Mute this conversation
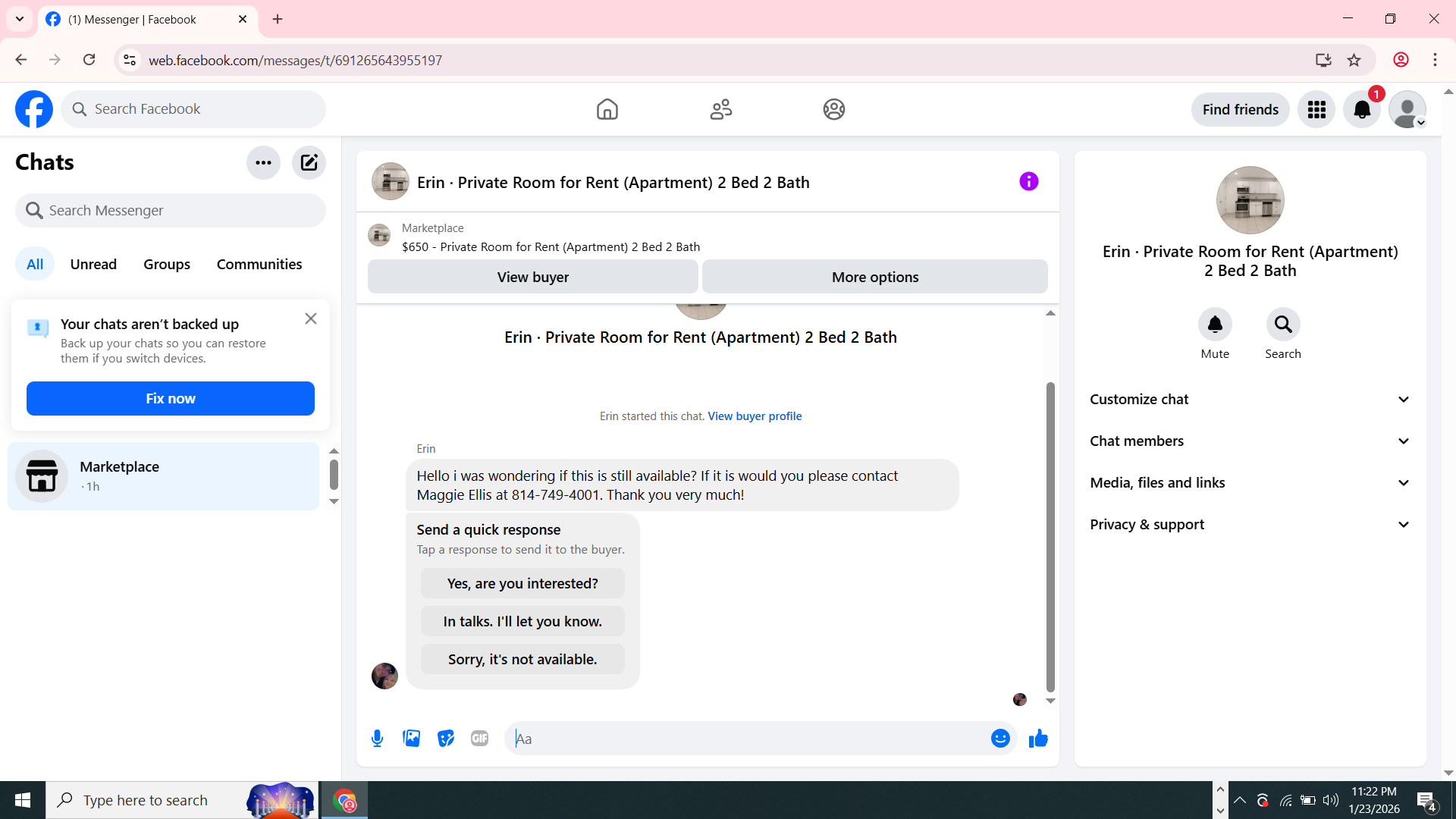The image size is (1456, 819). click(x=1215, y=325)
